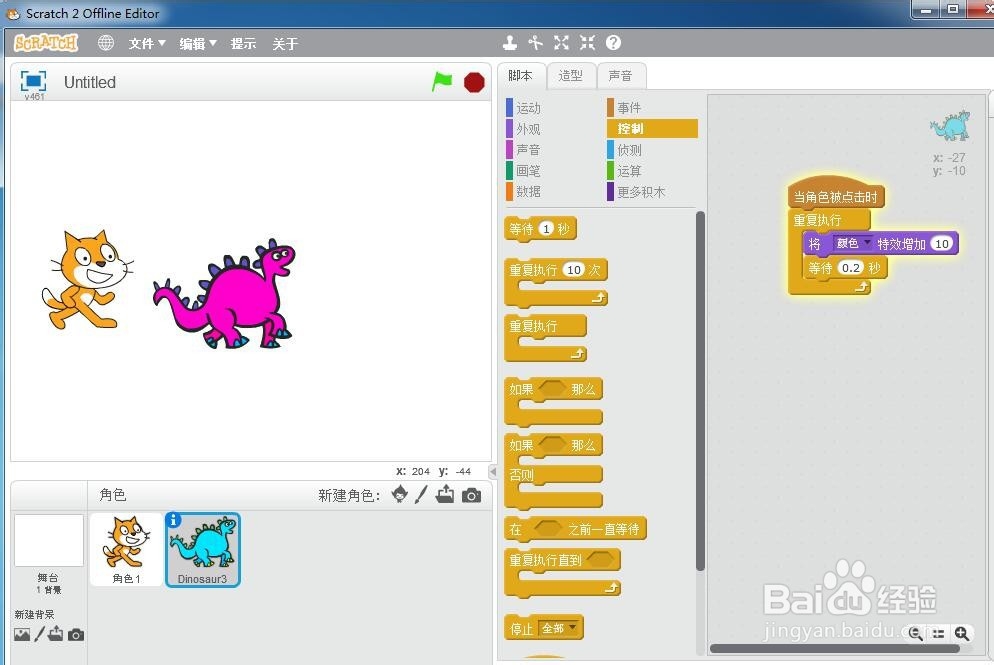The image size is (994, 665).
Task: Click the orange cat on stage
Action: (x=86, y=280)
